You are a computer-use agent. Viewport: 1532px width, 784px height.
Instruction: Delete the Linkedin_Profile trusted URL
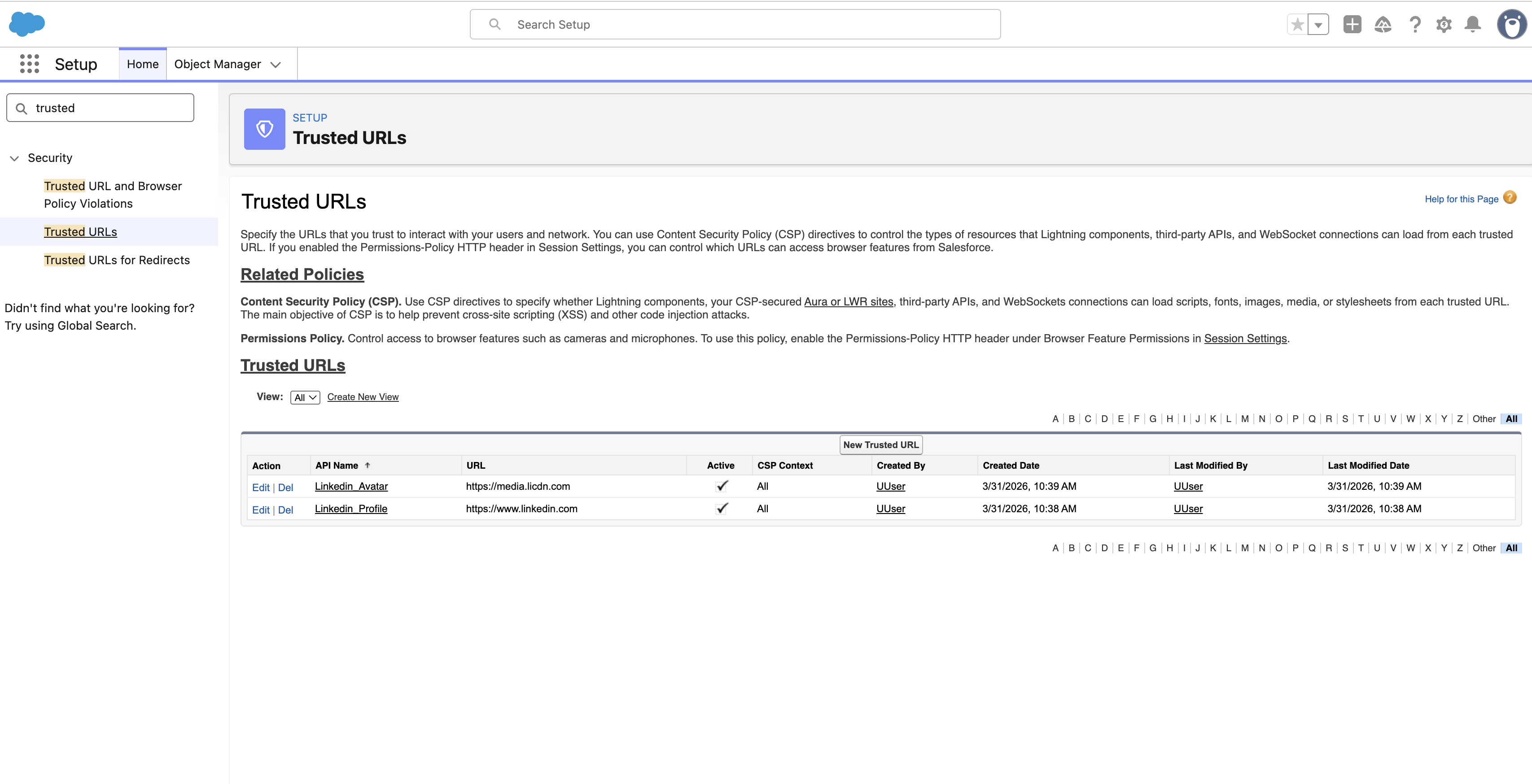[285, 510]
